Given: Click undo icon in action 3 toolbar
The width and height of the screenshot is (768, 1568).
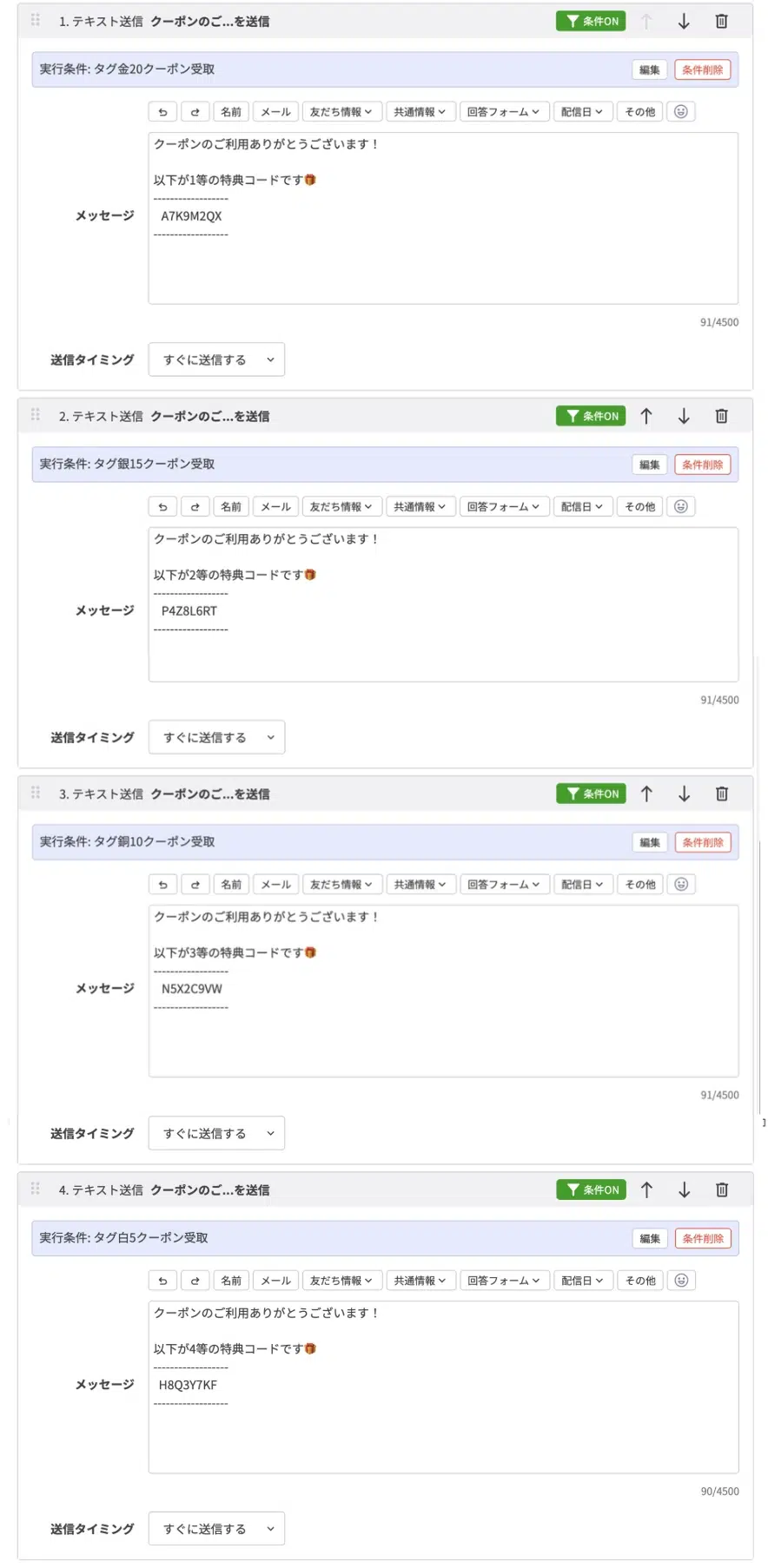Looking at the screenshot, I should tap(162, 885).
